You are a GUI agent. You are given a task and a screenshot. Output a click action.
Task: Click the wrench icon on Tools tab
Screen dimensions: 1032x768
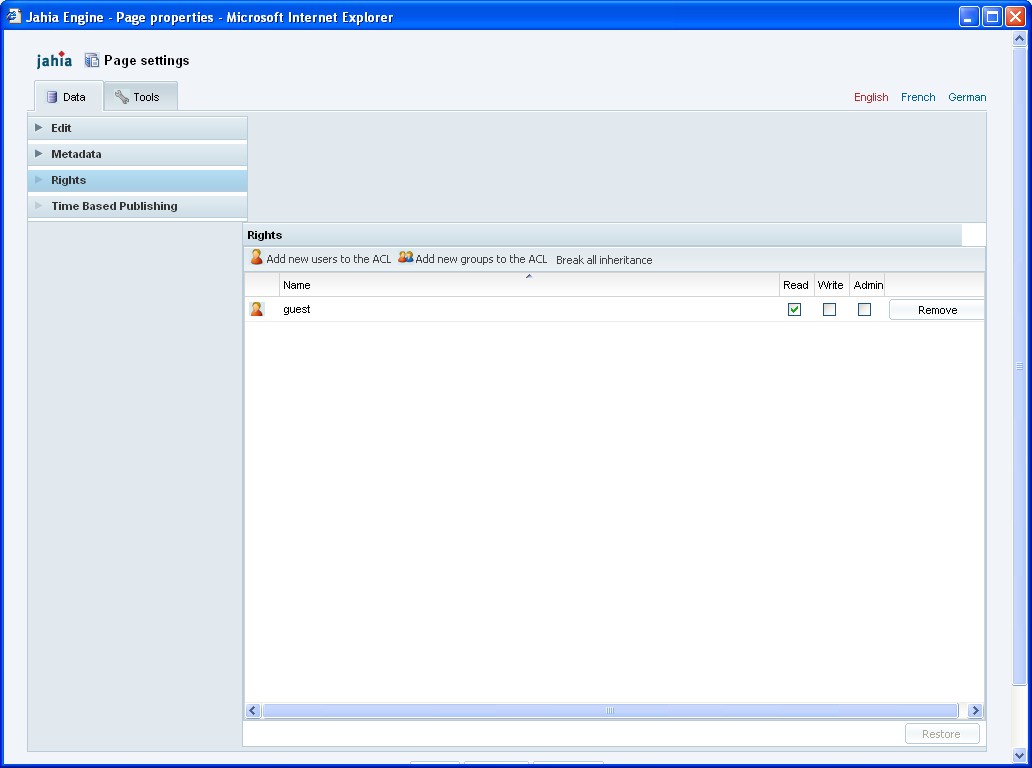(122, 97)
